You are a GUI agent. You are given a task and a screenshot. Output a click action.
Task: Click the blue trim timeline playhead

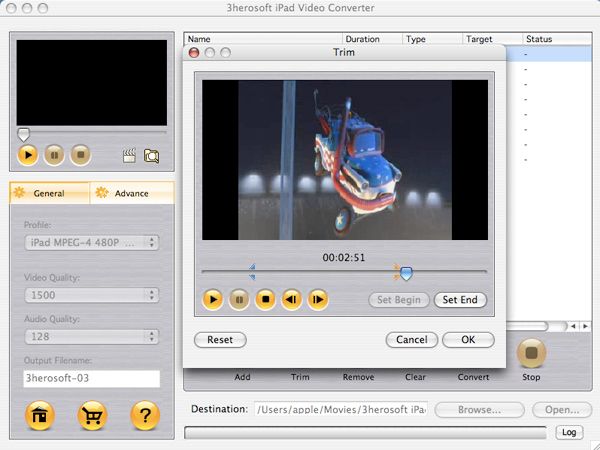pyautogui.click(x=406, y=273)
